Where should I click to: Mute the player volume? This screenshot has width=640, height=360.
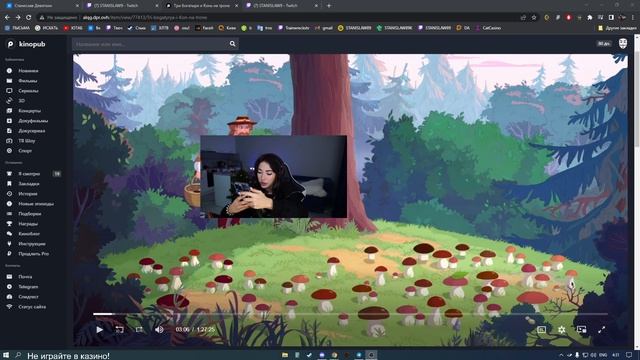point(159,329)
